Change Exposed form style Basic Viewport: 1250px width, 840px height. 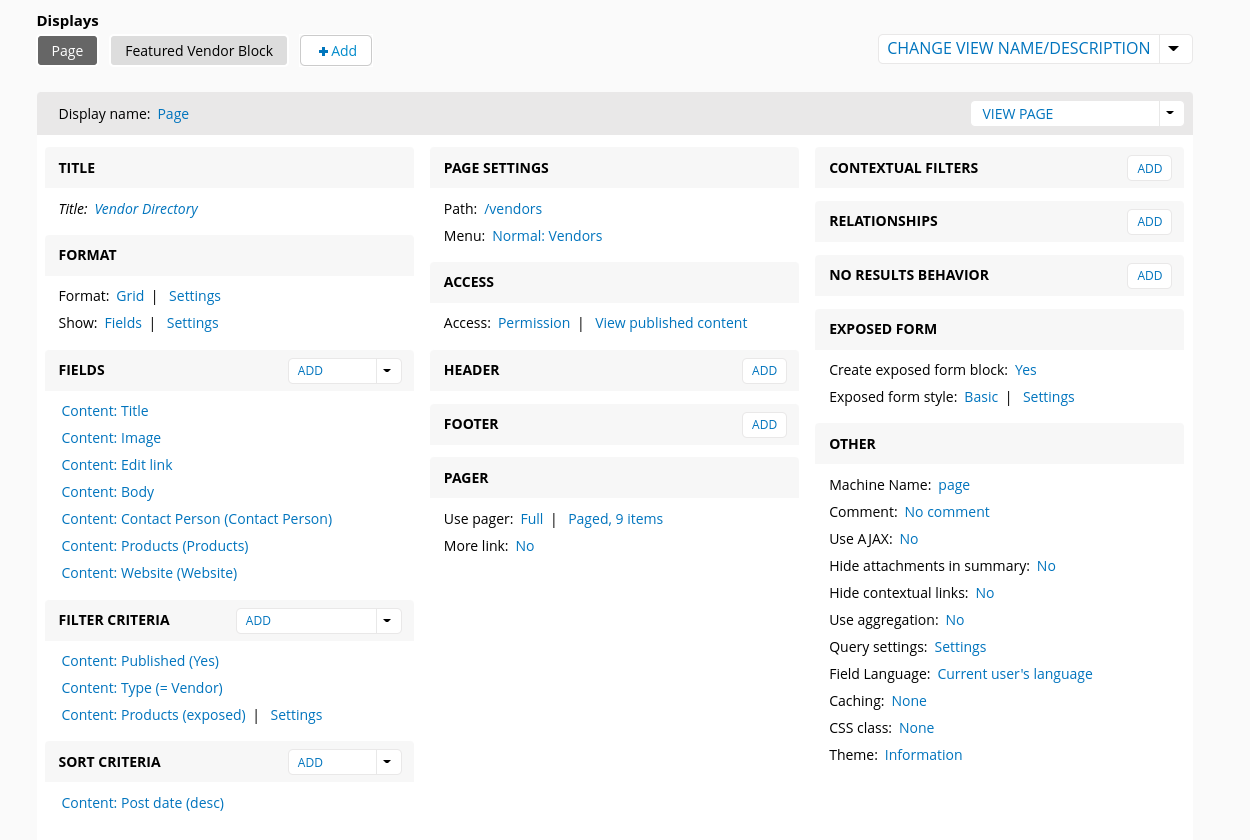pos(981,397)
